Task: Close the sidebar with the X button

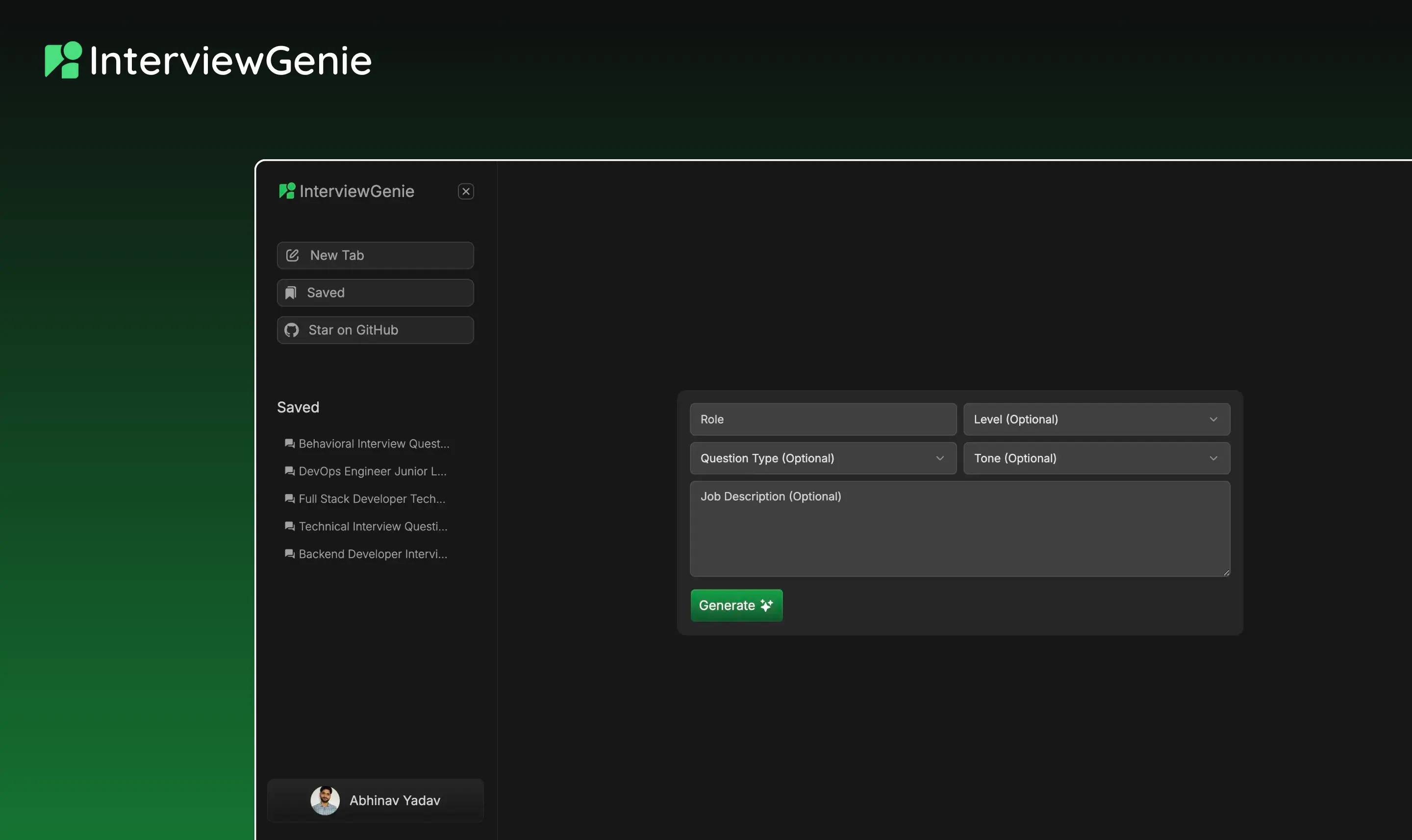Action: [465, 191]
